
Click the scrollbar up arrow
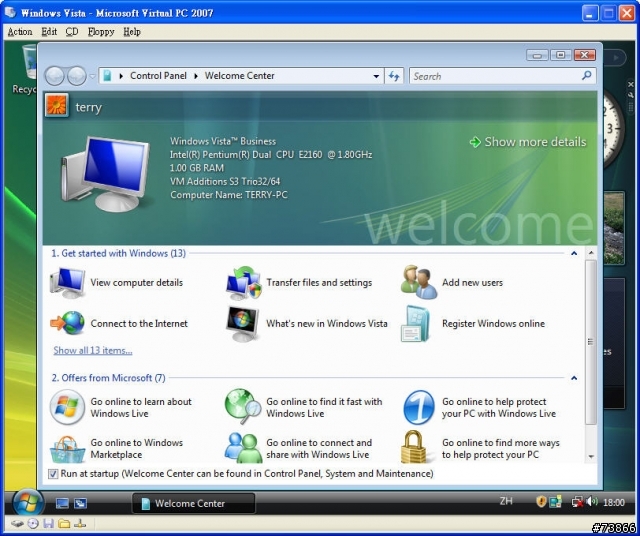coord(591,254)
